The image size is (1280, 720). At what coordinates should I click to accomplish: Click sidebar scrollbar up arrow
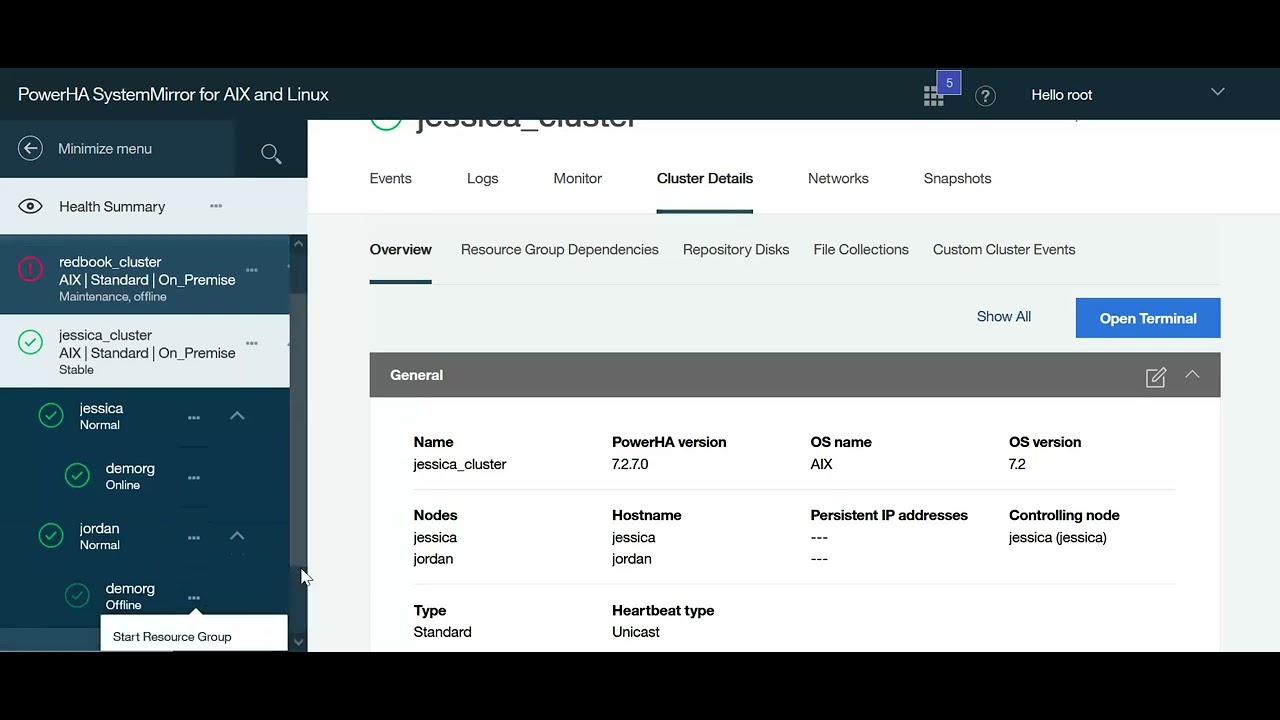coord(298,244)
